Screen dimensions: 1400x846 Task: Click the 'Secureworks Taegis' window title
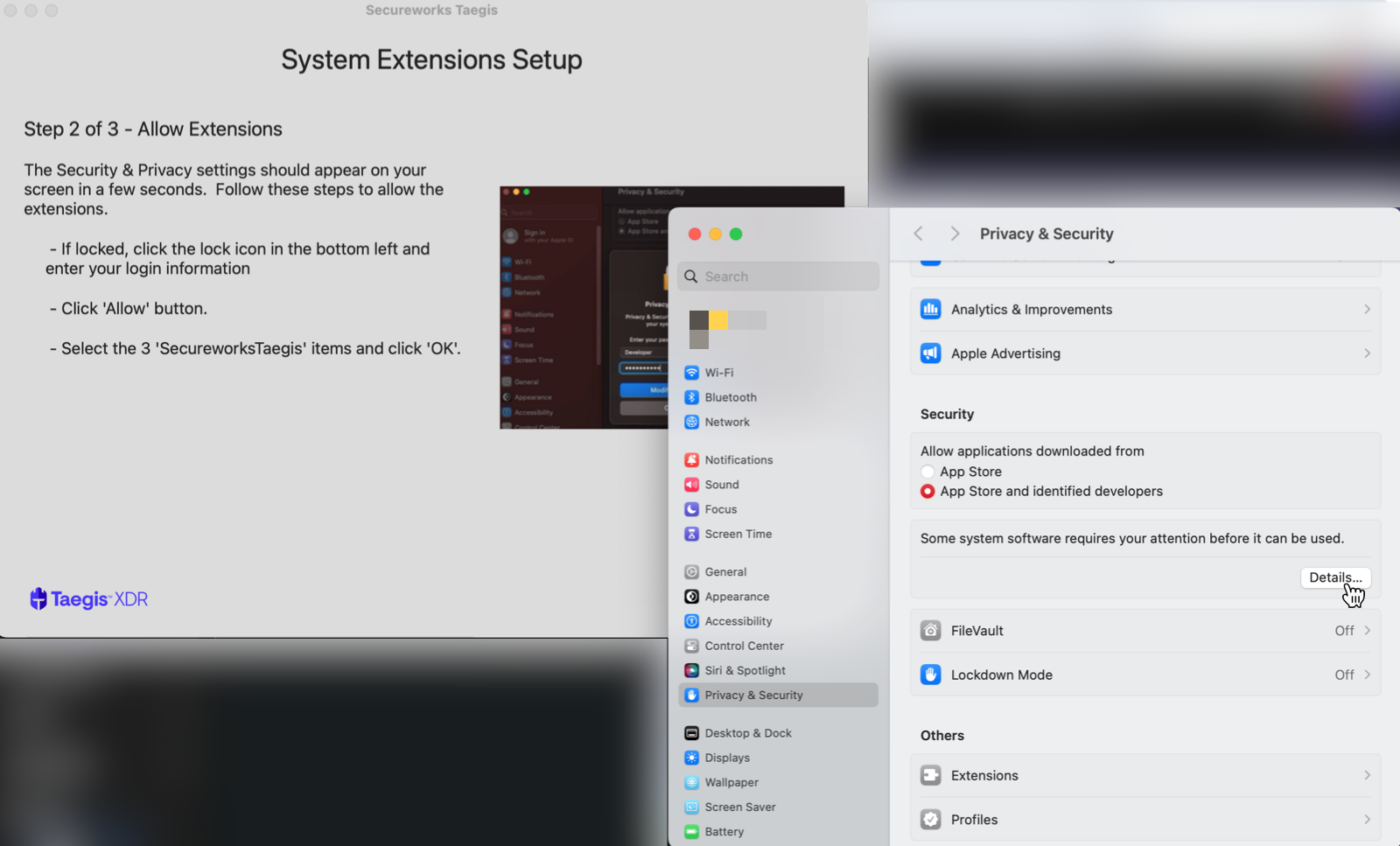(x=431, y=10)
